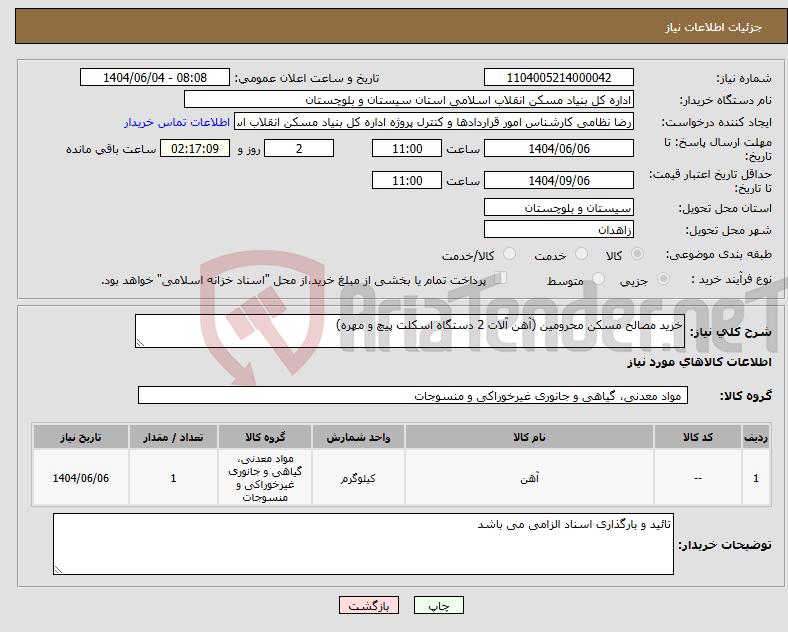Click the delivery city field زاهدان
This screenshot has height=632, width=788.
[559, 229]
